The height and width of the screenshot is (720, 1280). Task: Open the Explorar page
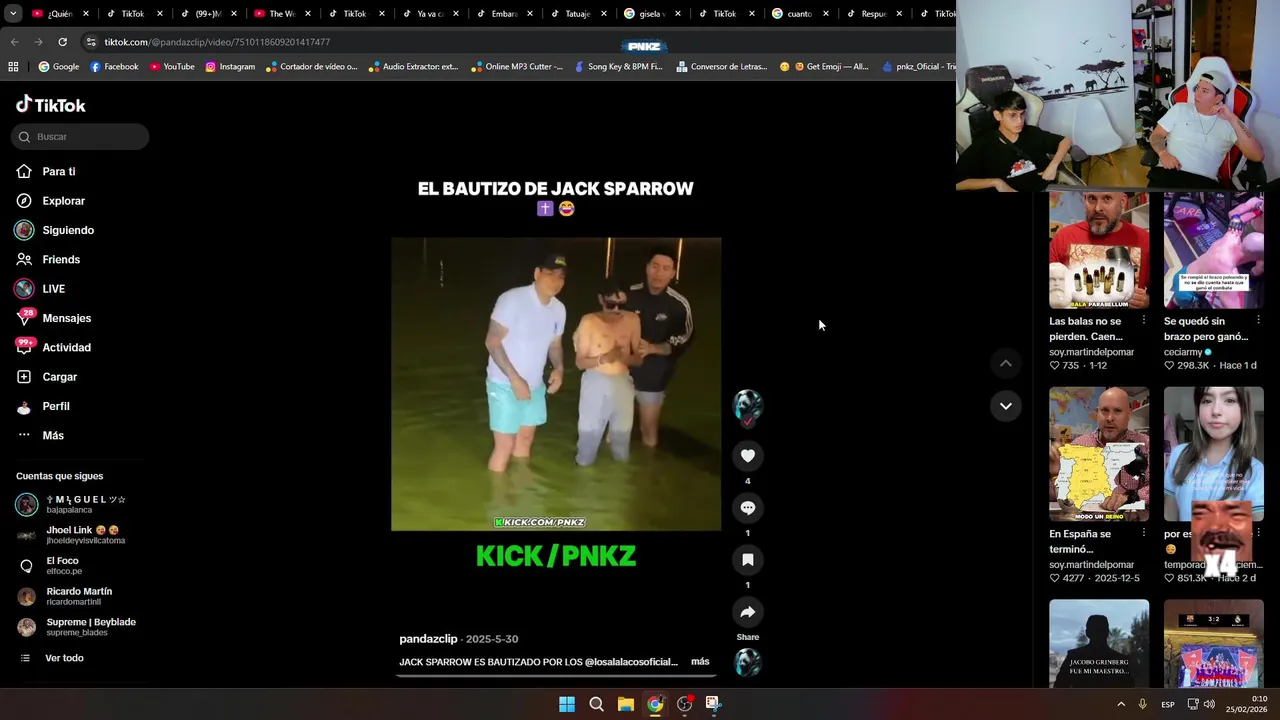(63, 201)
